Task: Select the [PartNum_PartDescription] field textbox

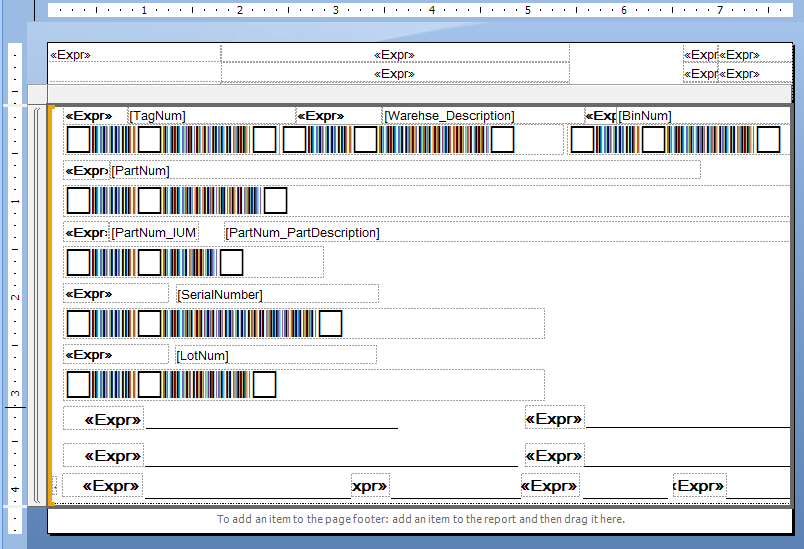Action: pyautogui.click(x=507, y=233)
